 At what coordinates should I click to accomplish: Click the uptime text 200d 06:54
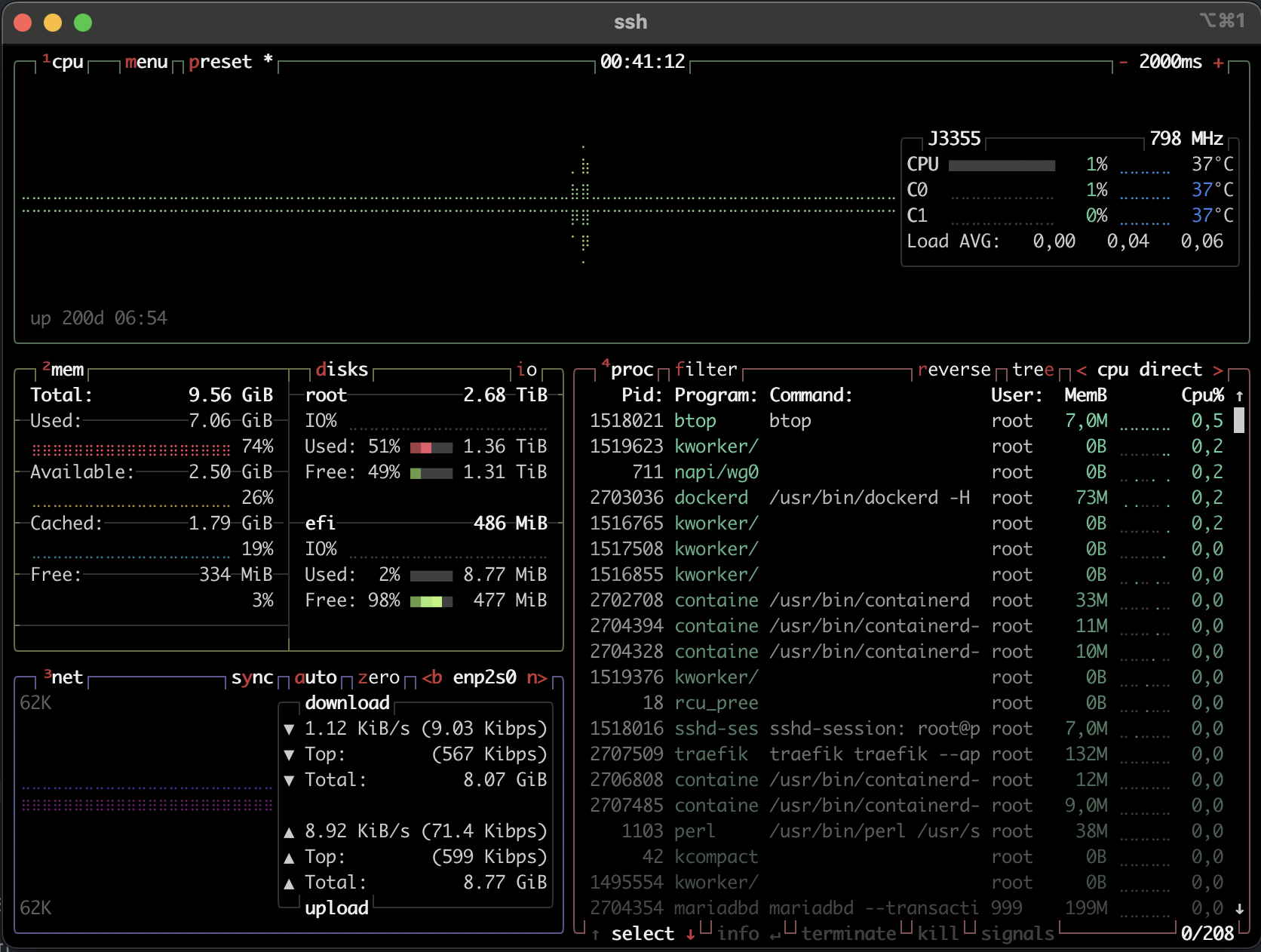pyautogui.click(x=115, y=318)
